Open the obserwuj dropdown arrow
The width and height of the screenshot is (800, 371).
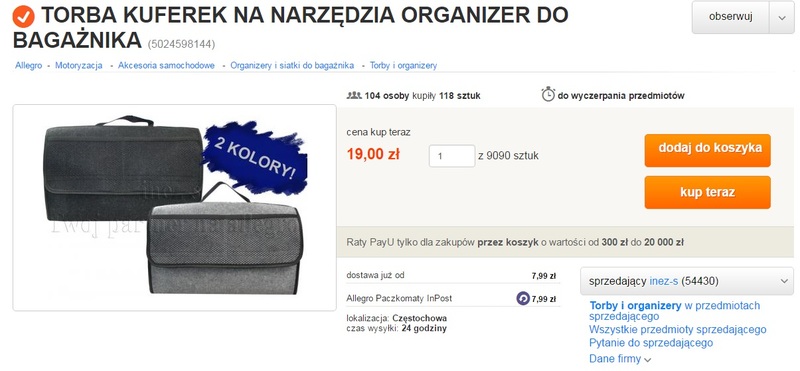782,17
